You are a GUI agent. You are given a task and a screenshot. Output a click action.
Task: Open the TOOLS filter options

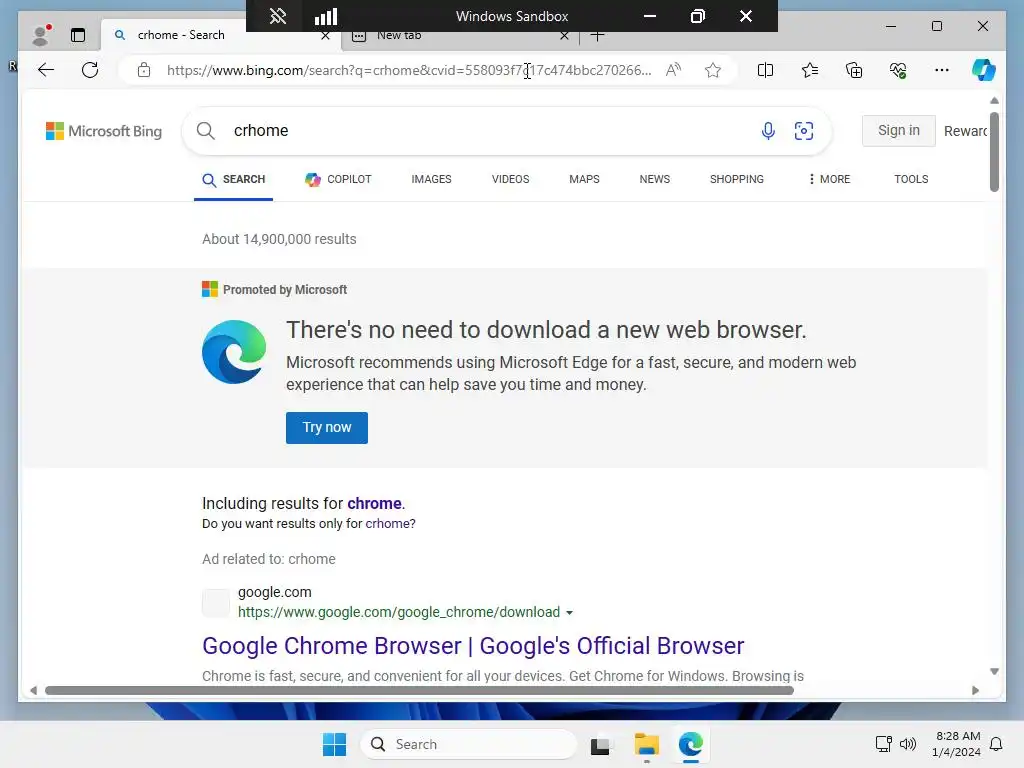pos(911,179)
